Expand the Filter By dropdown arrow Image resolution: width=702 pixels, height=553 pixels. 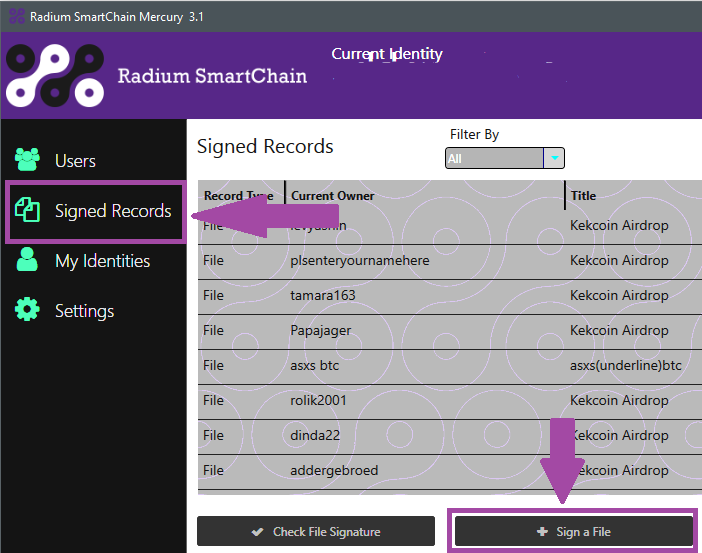coord(554,158)
